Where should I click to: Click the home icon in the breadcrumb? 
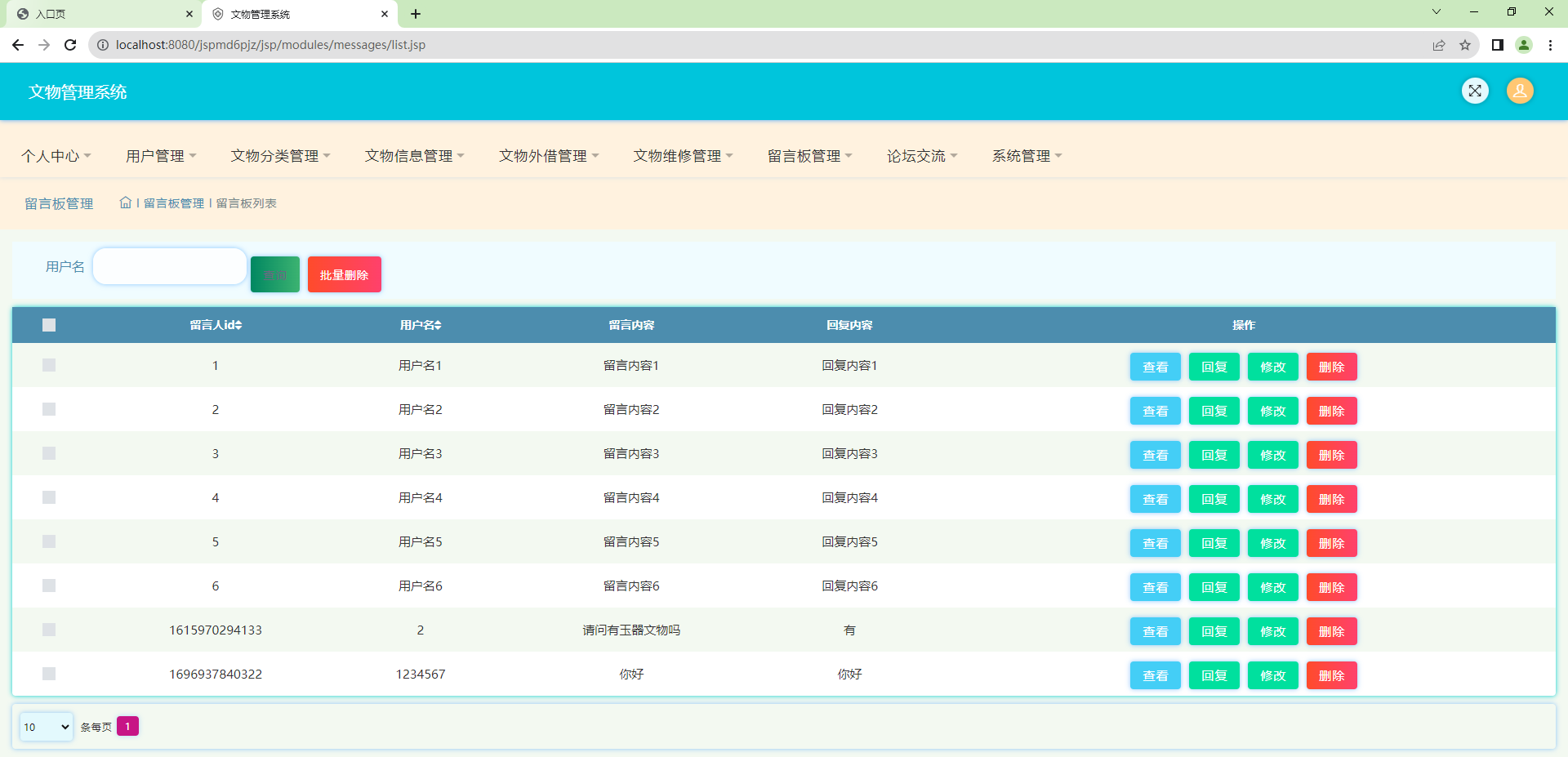(126, 203)
